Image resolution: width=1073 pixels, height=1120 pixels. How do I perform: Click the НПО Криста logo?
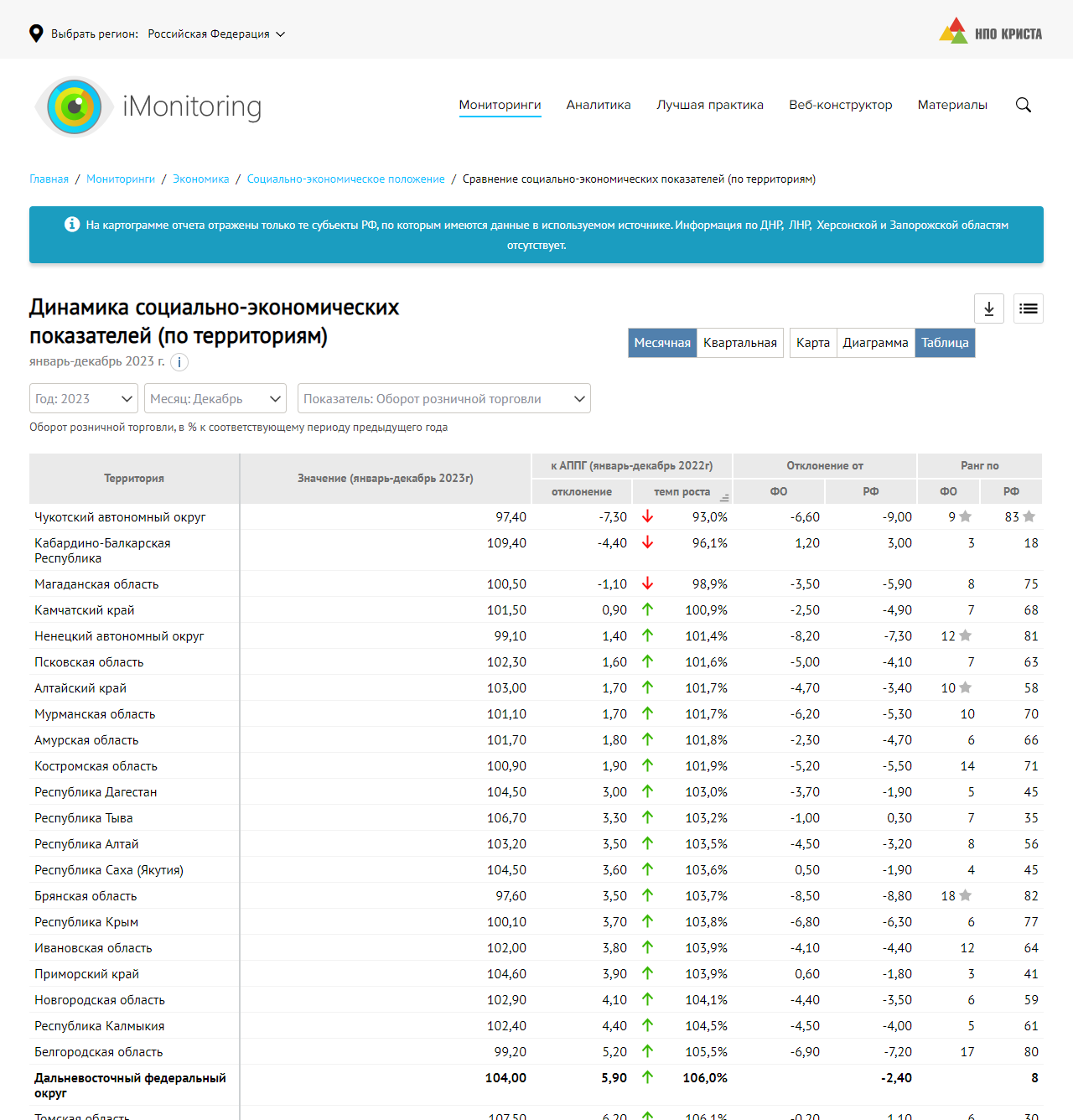[990, 32]
